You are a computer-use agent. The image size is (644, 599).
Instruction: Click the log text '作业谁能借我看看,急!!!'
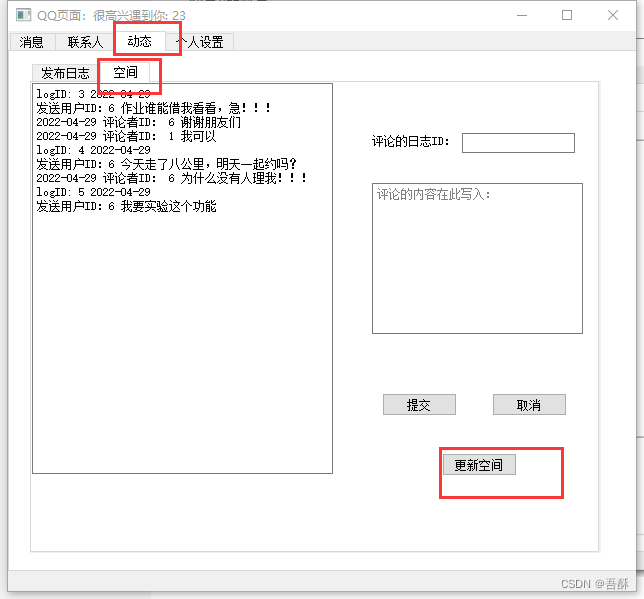click(196, 108)
